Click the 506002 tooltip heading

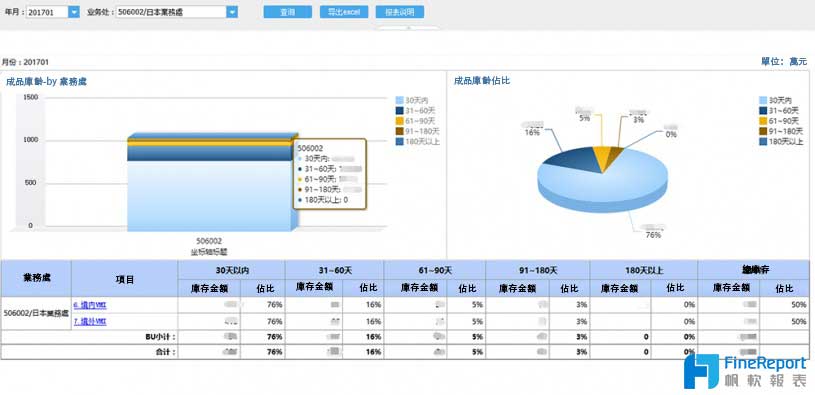point(310,148)
